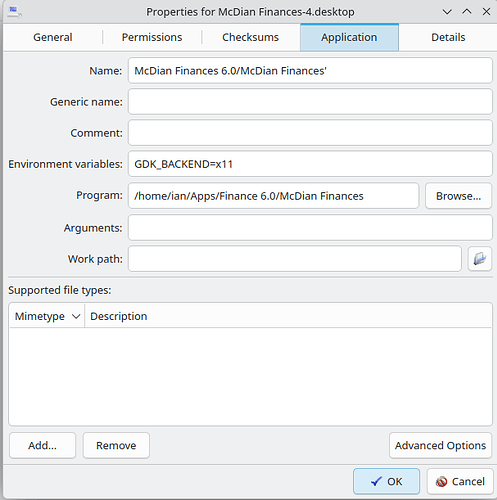This screenshot has width=497, height=500.
Task: Select the Application tab
Action: [349, 37]
